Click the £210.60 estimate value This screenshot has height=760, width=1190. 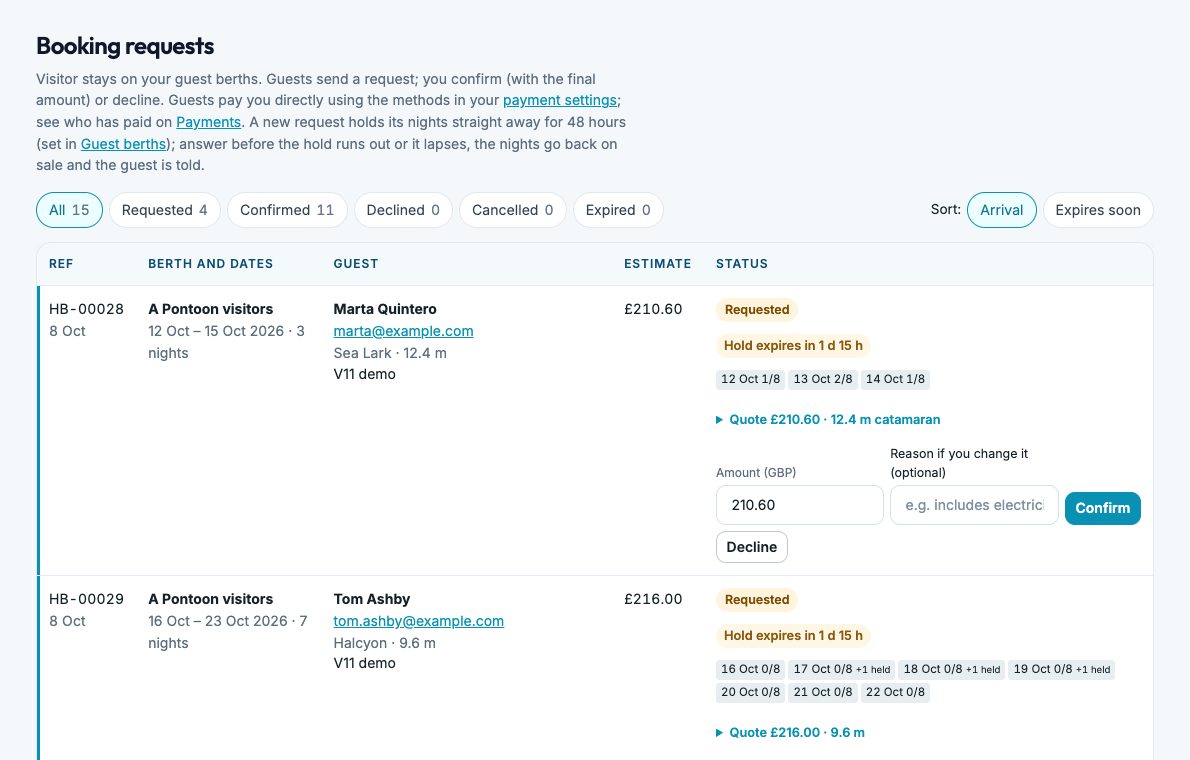coord(653,309)
